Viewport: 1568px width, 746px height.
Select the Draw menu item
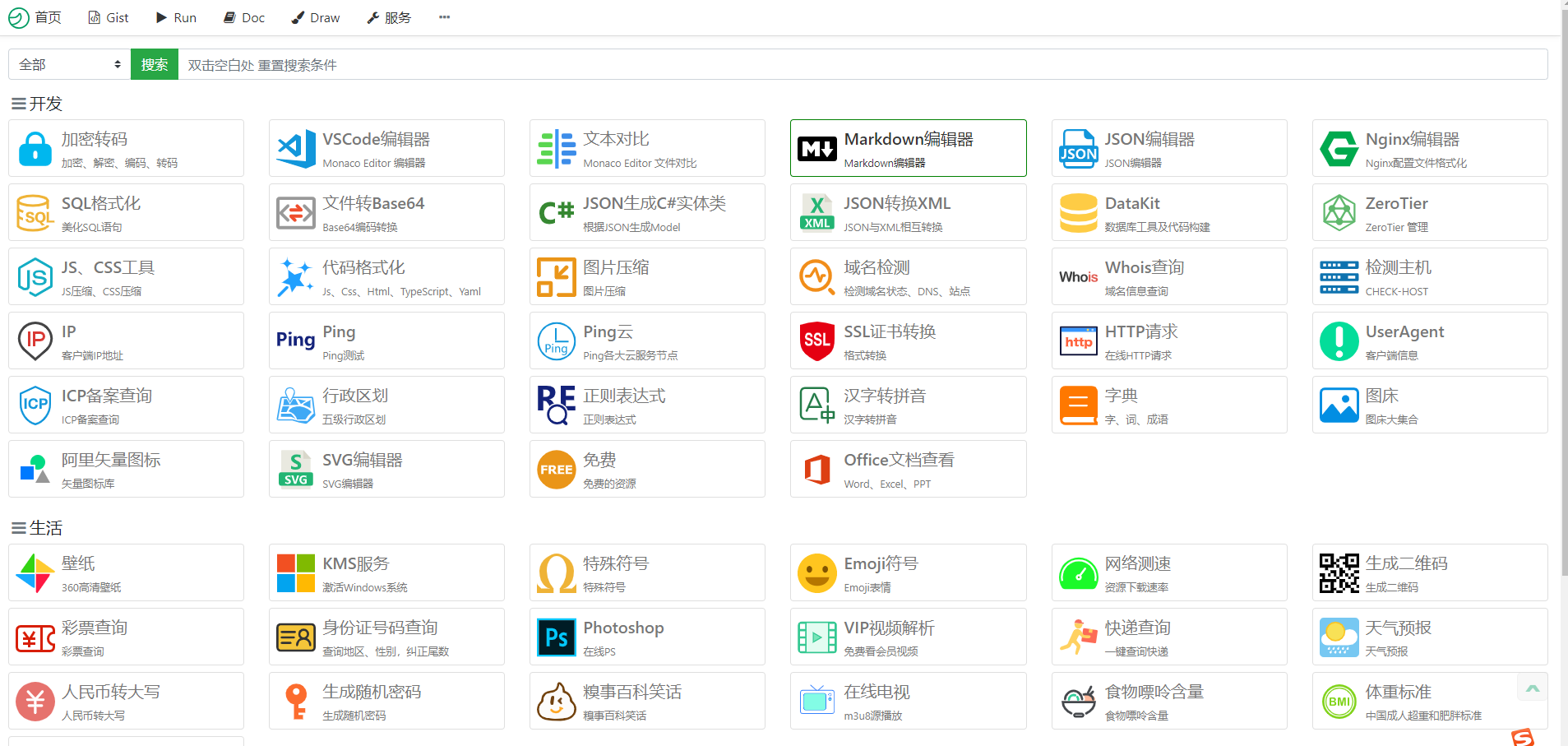click(316, 17)
